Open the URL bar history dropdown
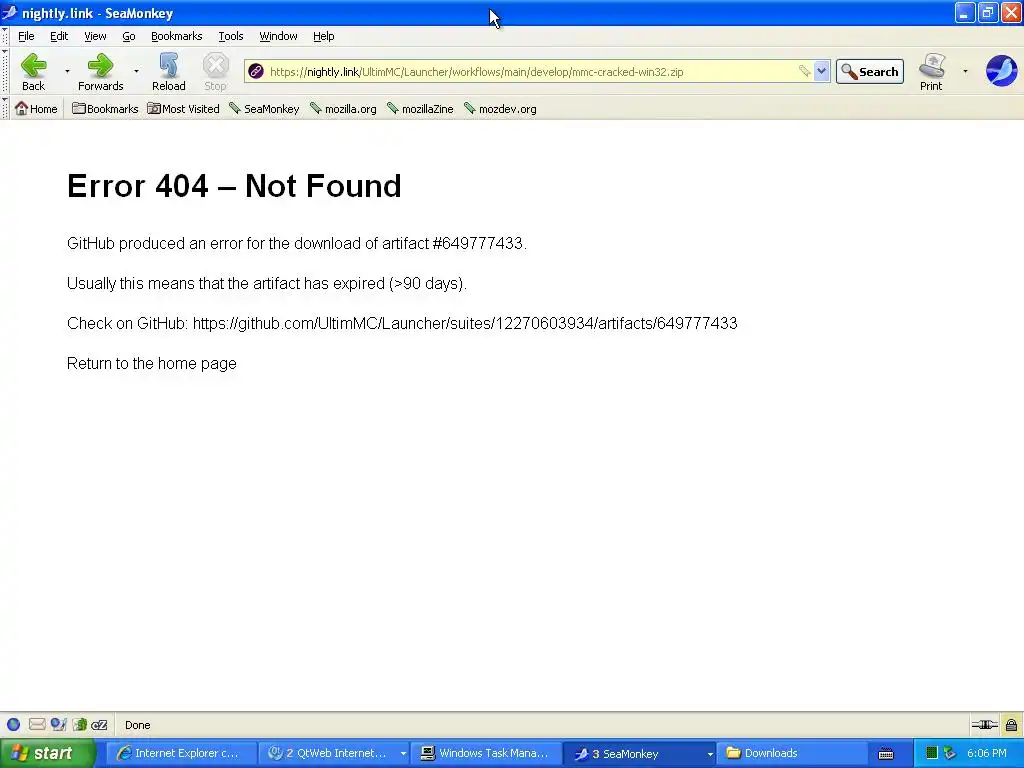 tap(822, 71)
